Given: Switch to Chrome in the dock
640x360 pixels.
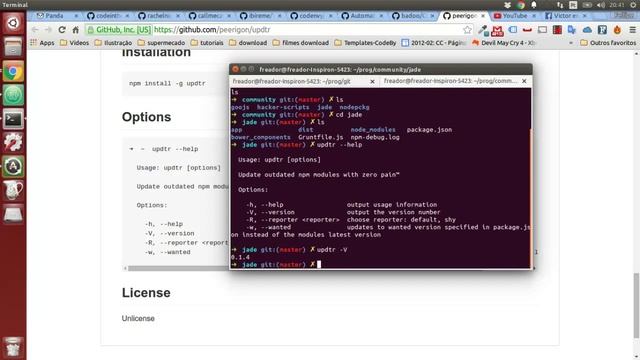Looking at the screenshot, I should (13, 72).
